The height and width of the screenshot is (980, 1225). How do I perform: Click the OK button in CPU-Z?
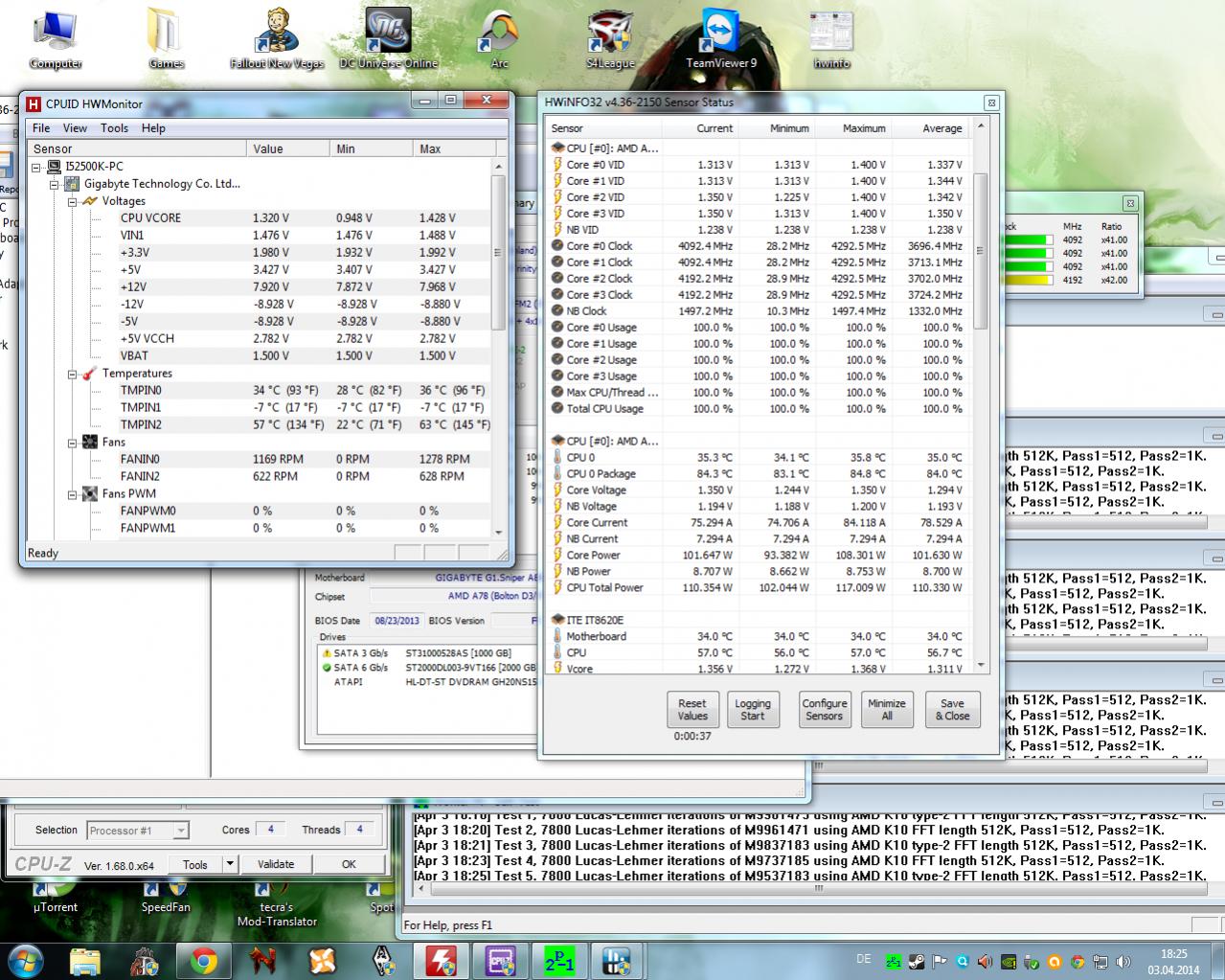point(349,864)
